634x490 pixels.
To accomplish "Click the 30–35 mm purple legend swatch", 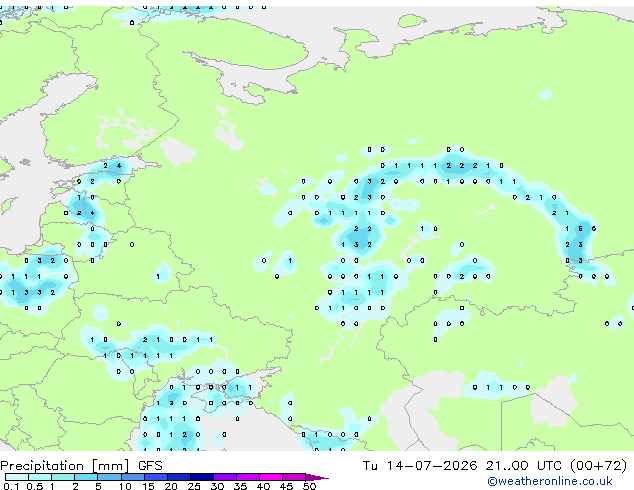I will (x=225, y=477).
